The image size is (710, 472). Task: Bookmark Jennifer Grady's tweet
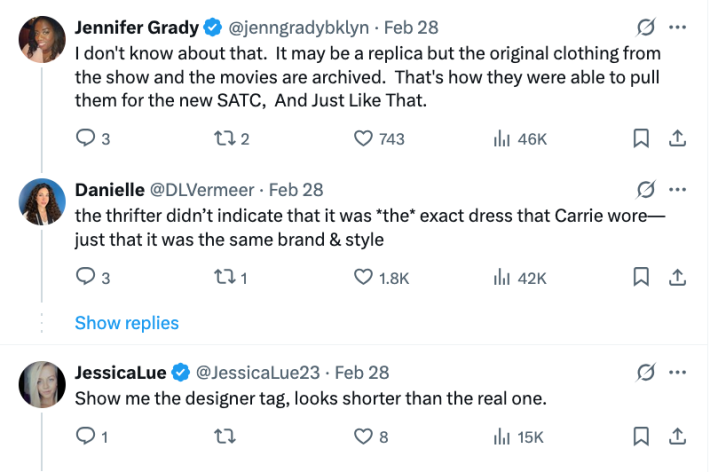[642, 139]
